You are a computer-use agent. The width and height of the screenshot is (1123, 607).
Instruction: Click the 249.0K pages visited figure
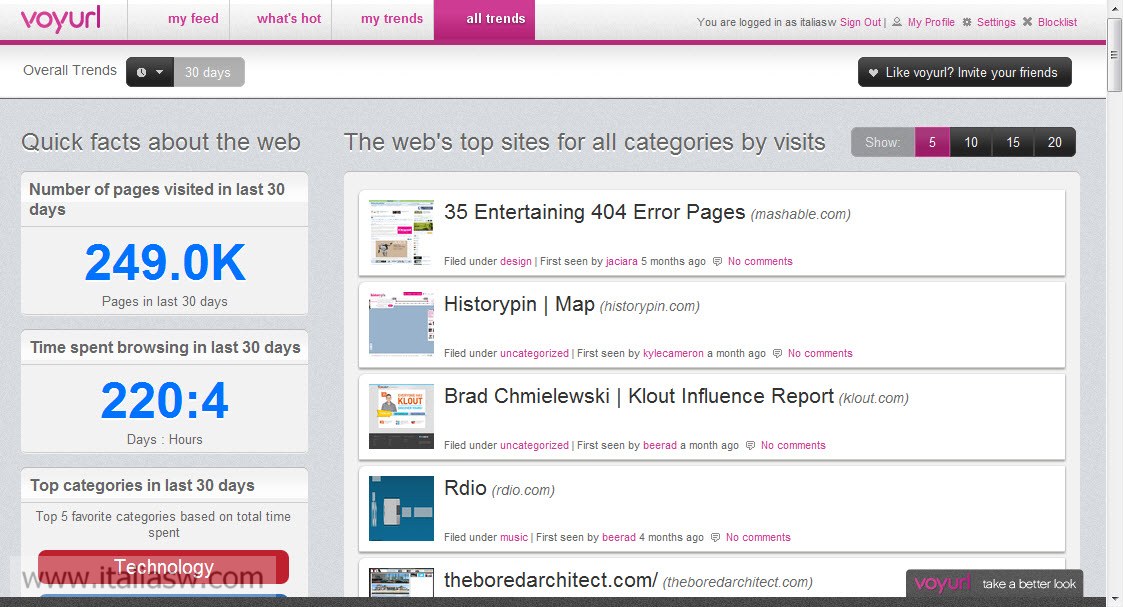click(x=165, y=263)
